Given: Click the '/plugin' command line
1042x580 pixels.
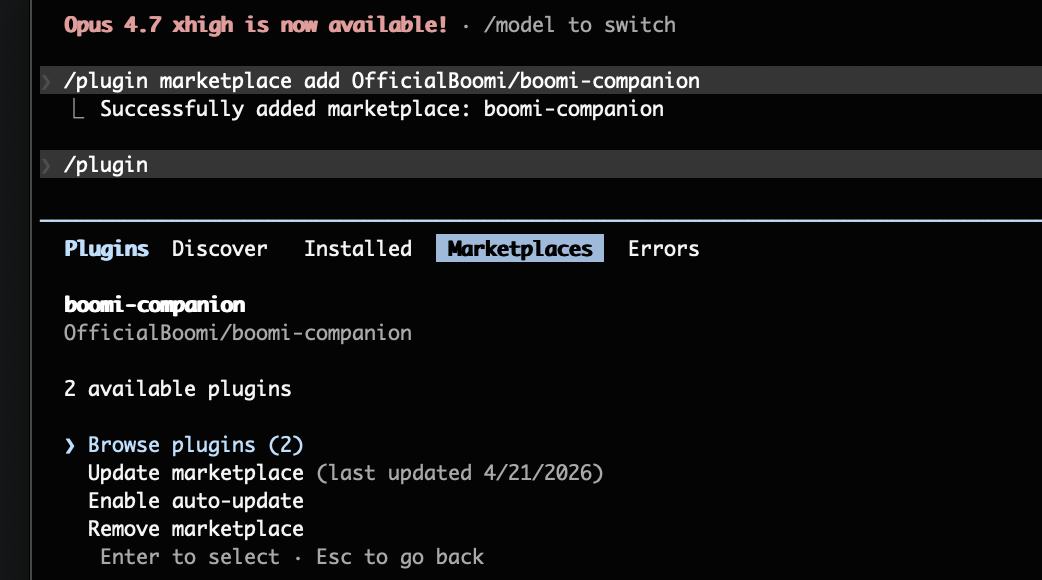Looking at the screenshot, I should point(541,164).
